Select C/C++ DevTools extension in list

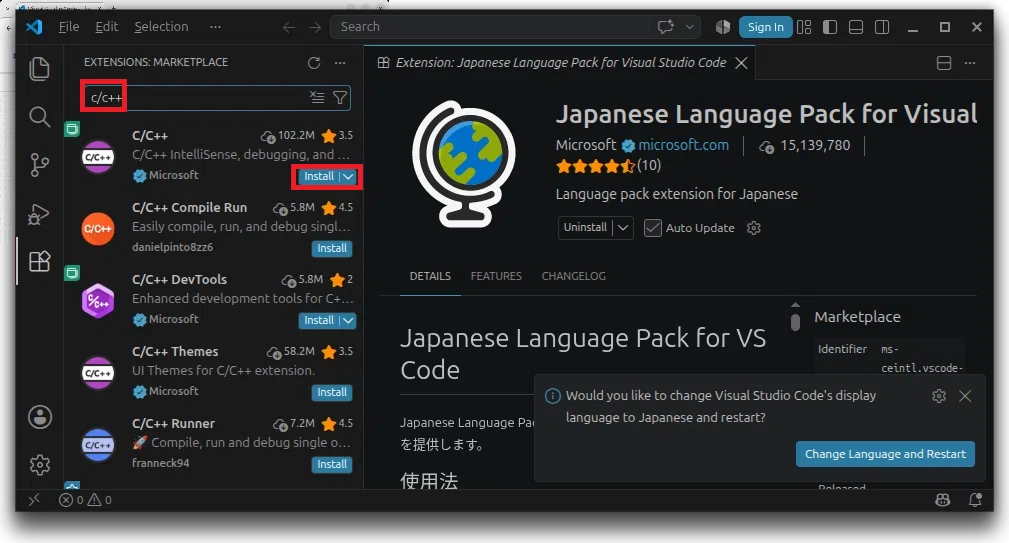point(214,299)
